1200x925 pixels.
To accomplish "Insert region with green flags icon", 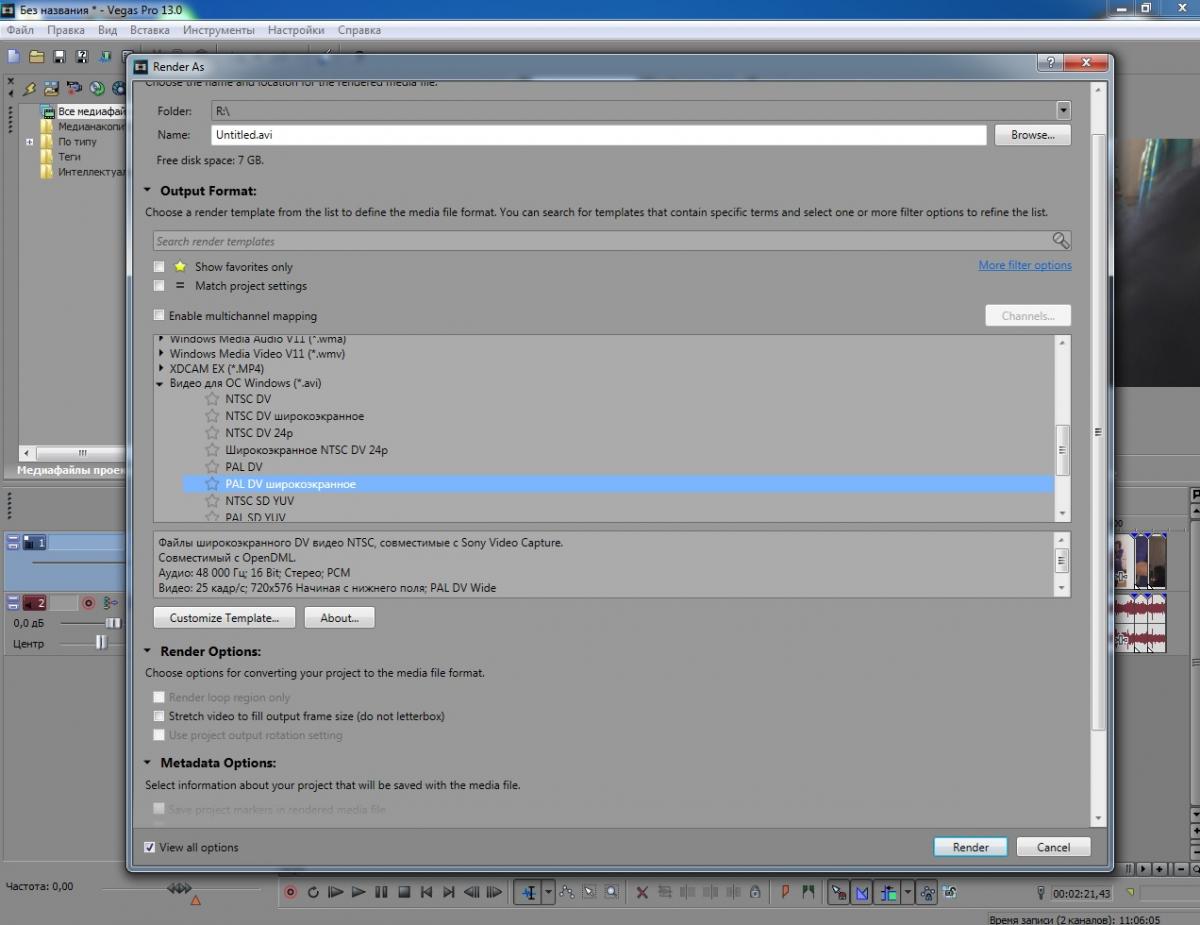I will [x=808, y=892].
